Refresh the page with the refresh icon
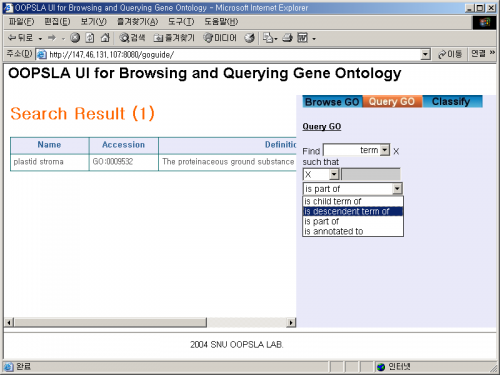This screenshot has width=500, height=375. tap(90, 38)
